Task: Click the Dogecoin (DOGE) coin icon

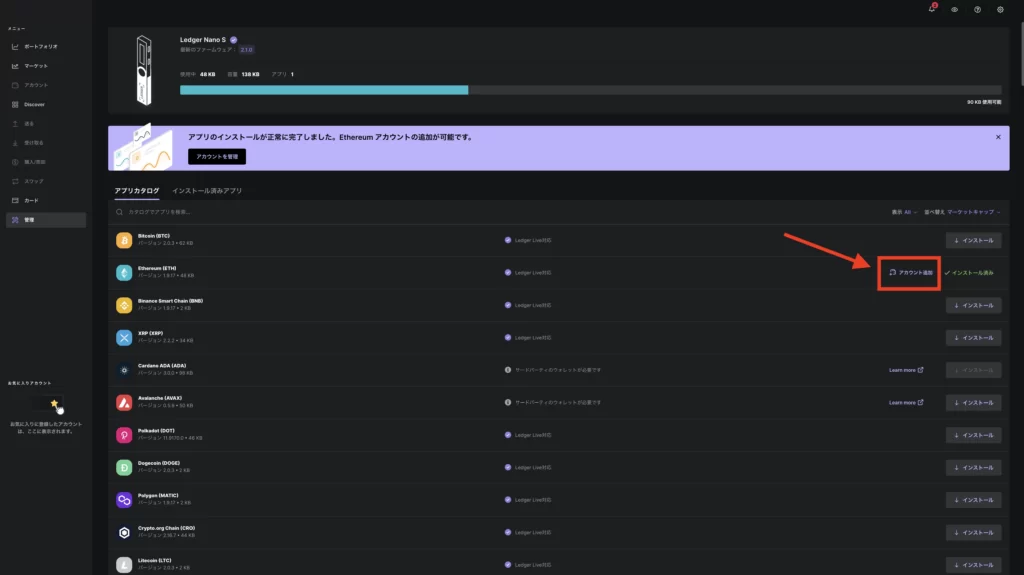Action: pos(124,467)
